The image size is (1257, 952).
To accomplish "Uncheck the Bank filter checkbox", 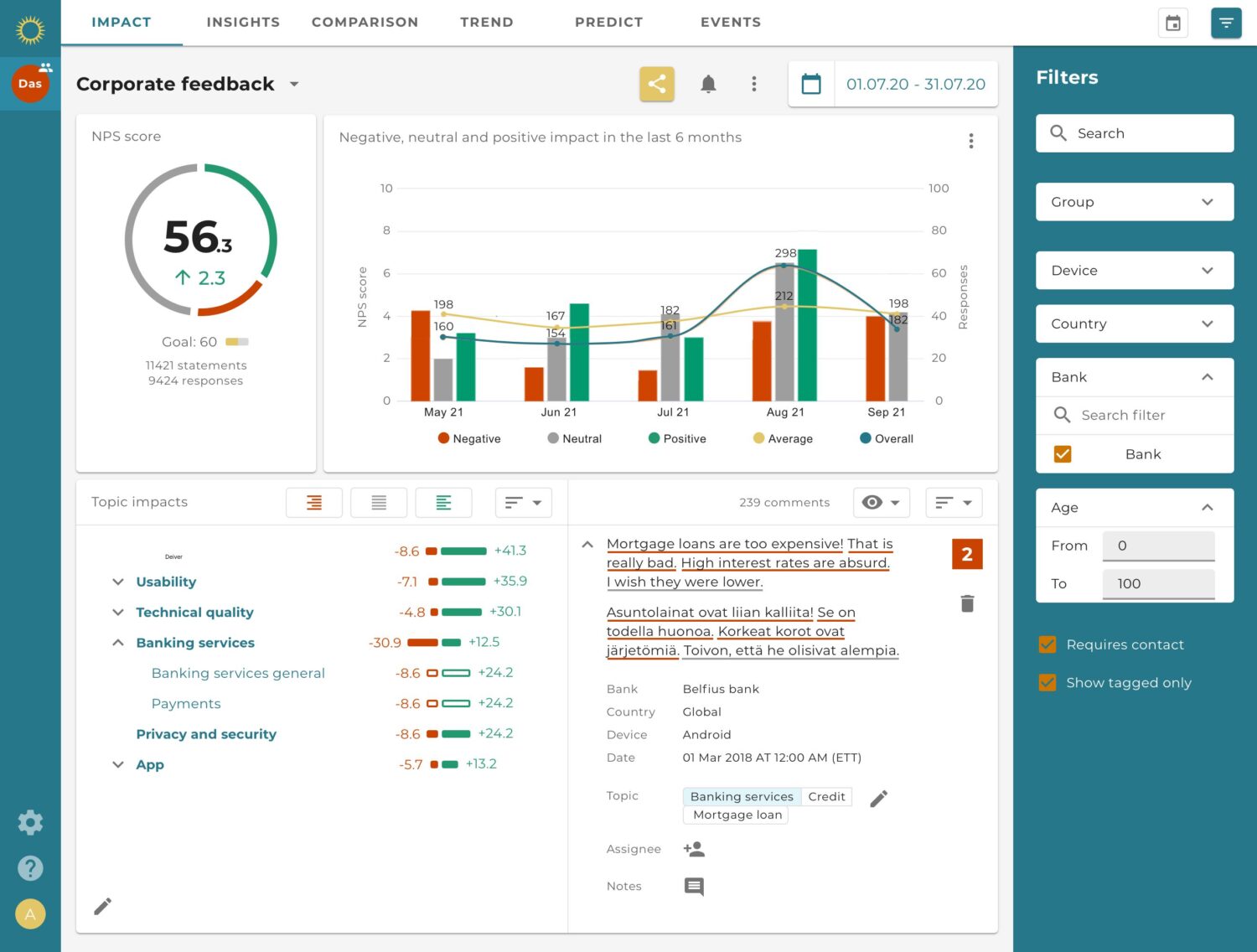I will click(x=1062, y=453).
